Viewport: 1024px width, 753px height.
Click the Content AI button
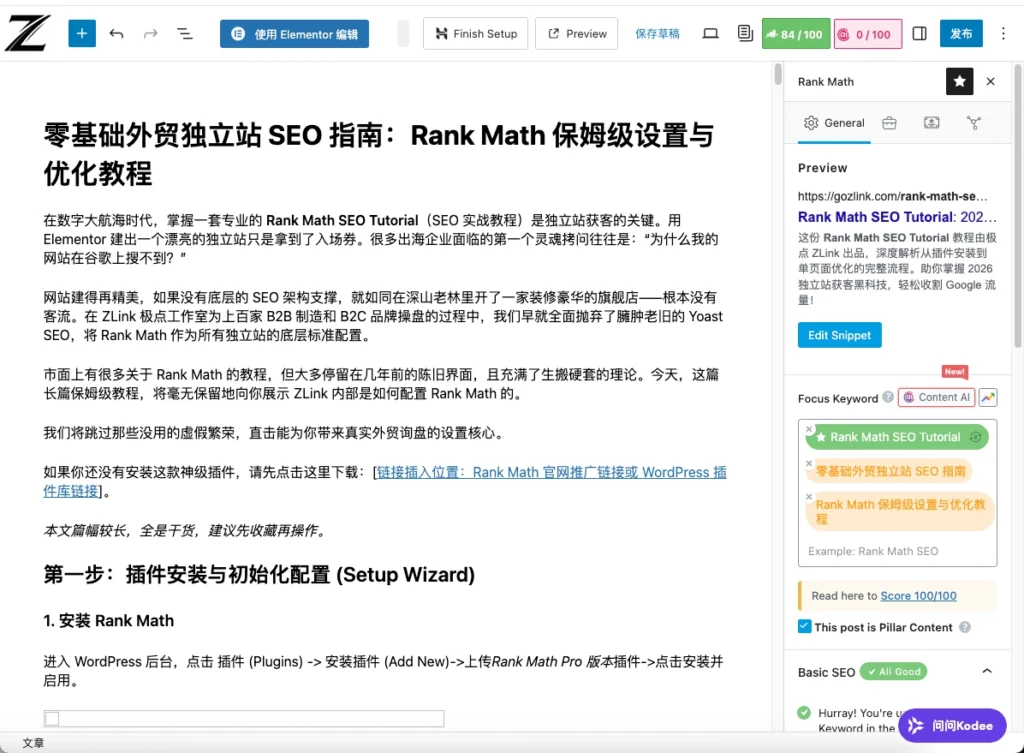coord(936,397)
